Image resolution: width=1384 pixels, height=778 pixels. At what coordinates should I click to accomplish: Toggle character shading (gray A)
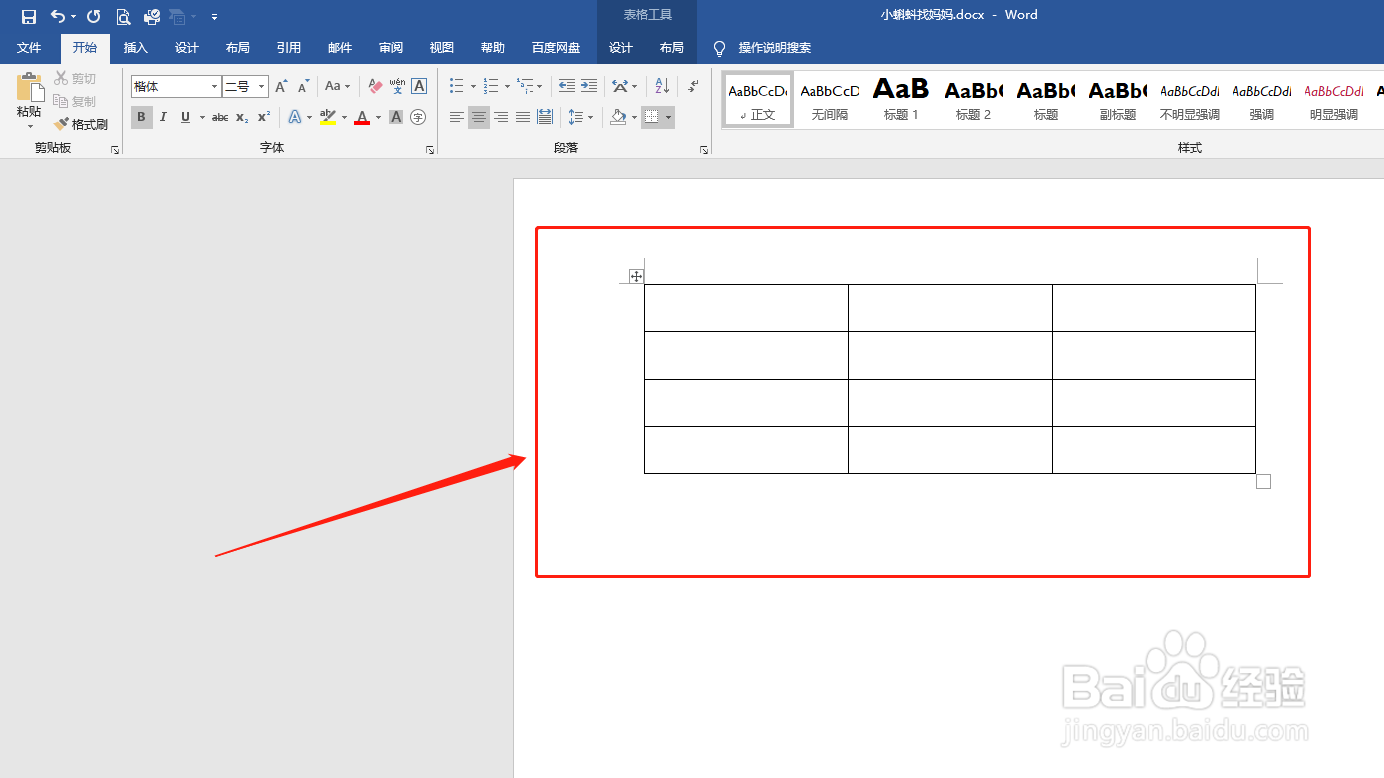point(396,117)
